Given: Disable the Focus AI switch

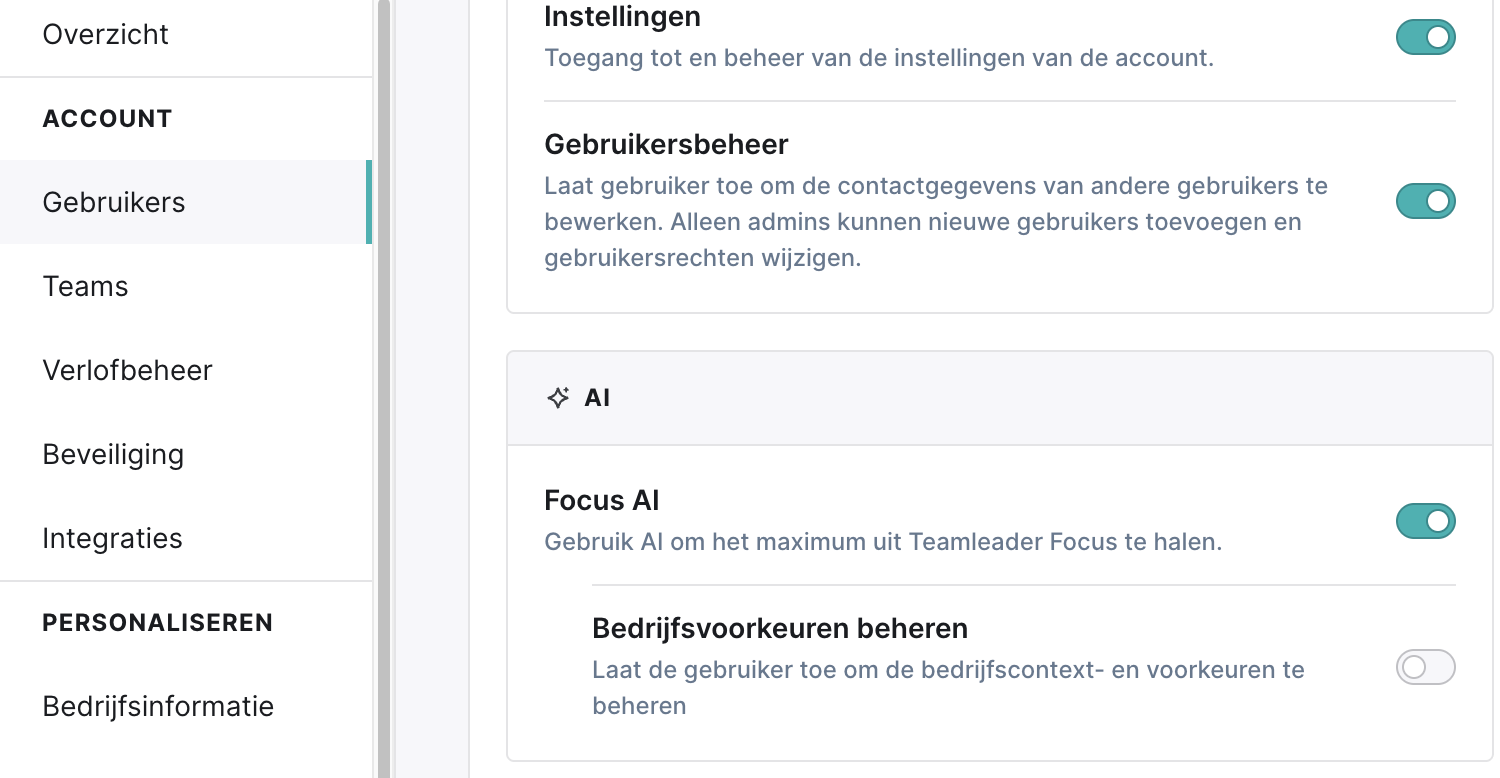Looking at the screenshot, I should (x=1426, y=521).
